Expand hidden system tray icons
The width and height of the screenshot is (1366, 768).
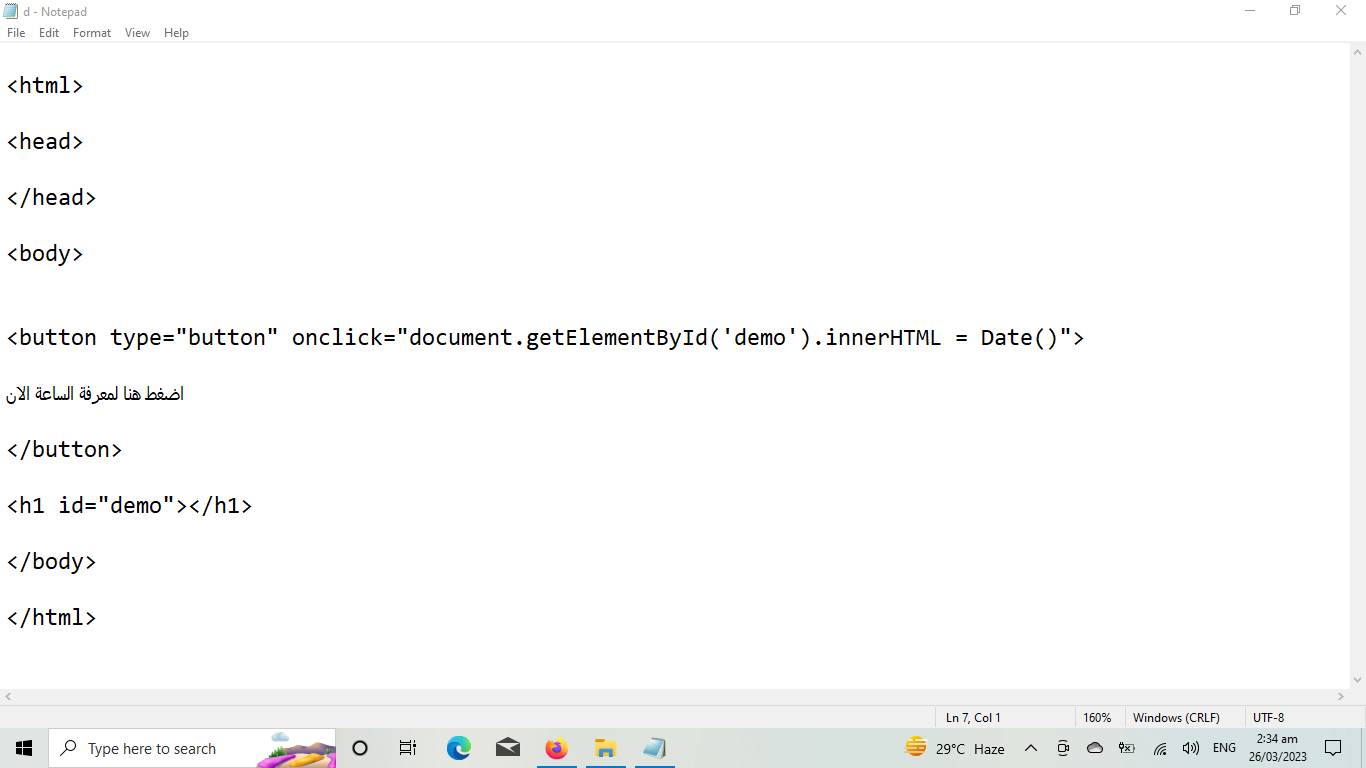pyautogui.click(x=1031, y=748)
